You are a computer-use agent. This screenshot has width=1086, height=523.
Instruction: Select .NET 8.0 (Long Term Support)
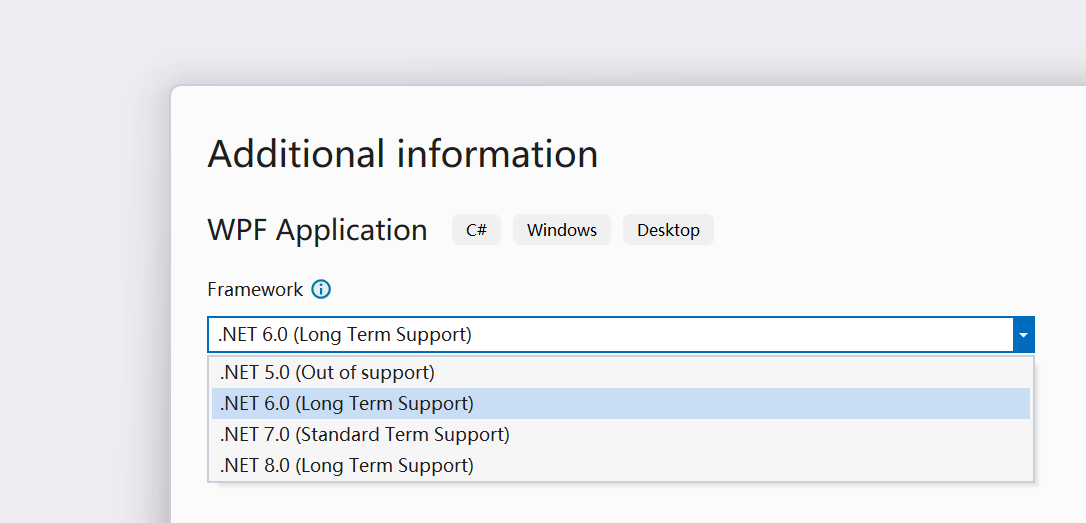[x=621, y=466]
